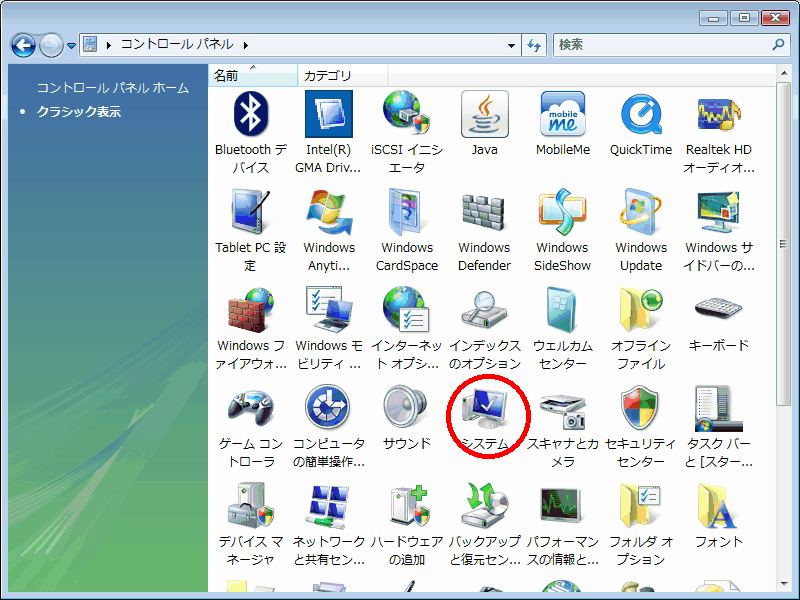Open バックアップと復元センター
This screenshot has width=800, height=600.
click(485, 524)
